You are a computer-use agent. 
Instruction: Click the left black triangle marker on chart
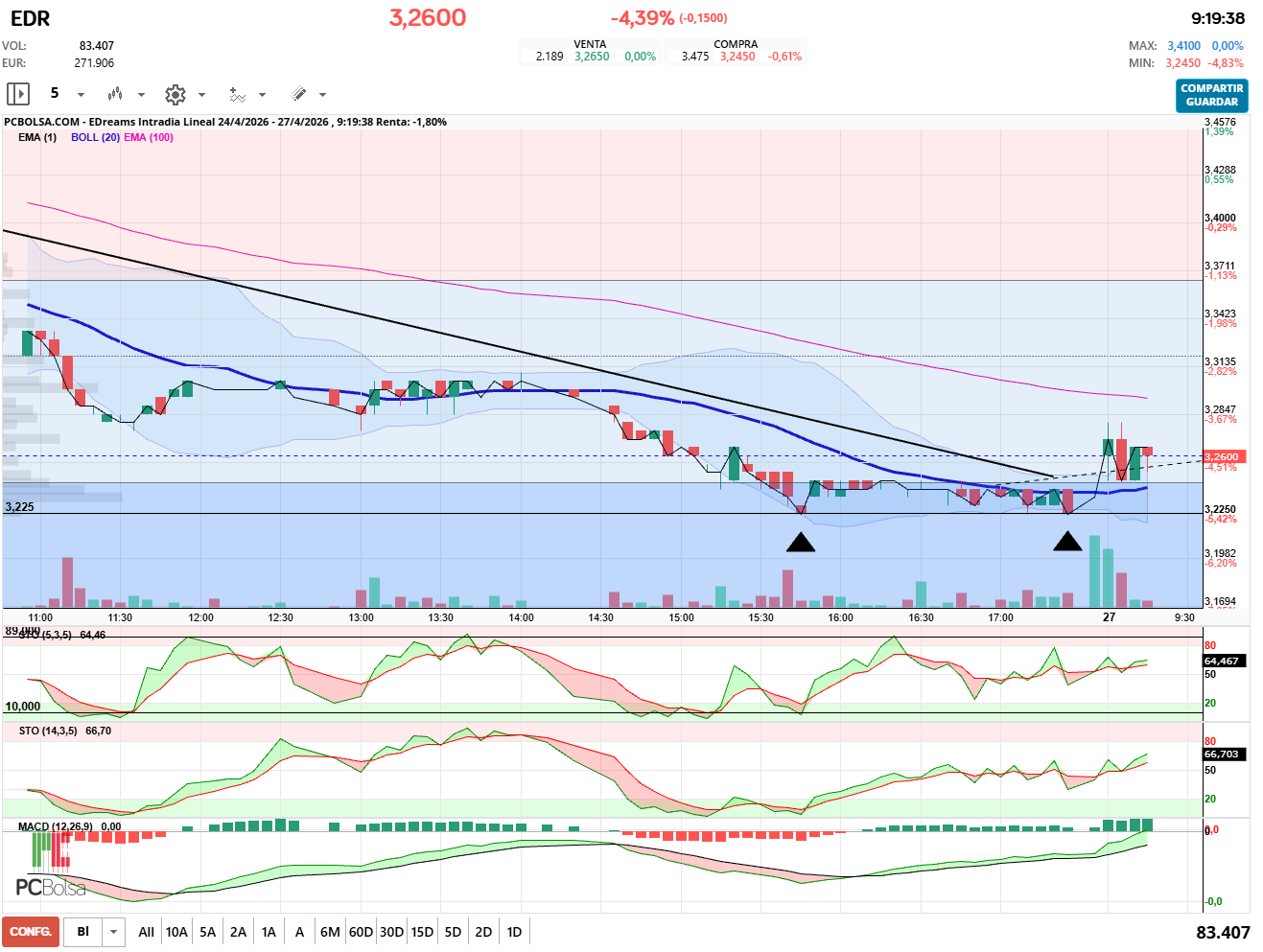click(x=801, y=543)
